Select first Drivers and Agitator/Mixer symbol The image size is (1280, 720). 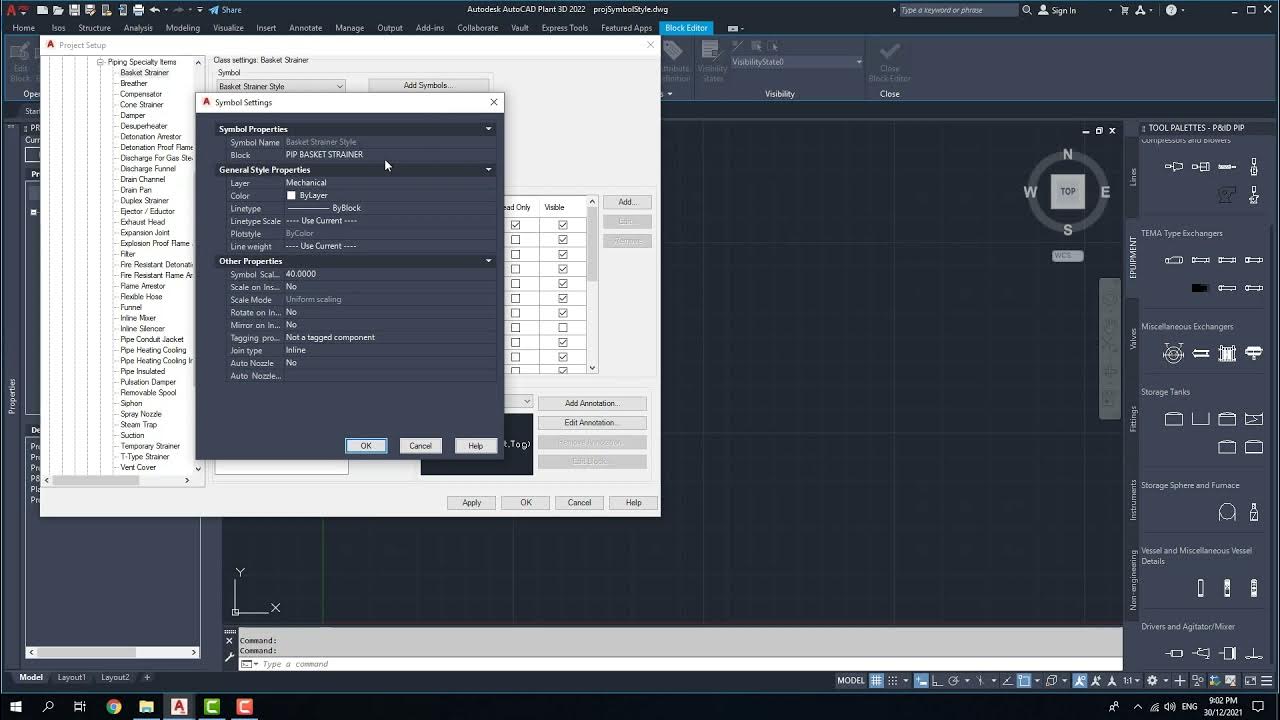1174,653
